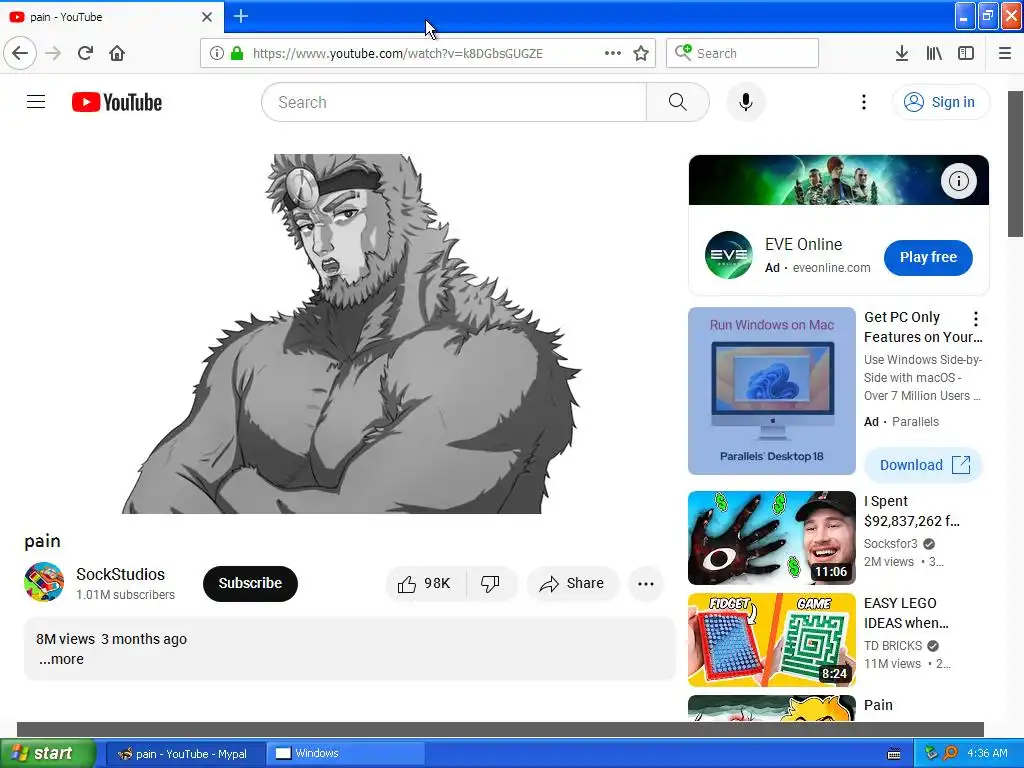Subscribe to SockStudios channel
This screenshot has height=768, width=1024.
250,583
